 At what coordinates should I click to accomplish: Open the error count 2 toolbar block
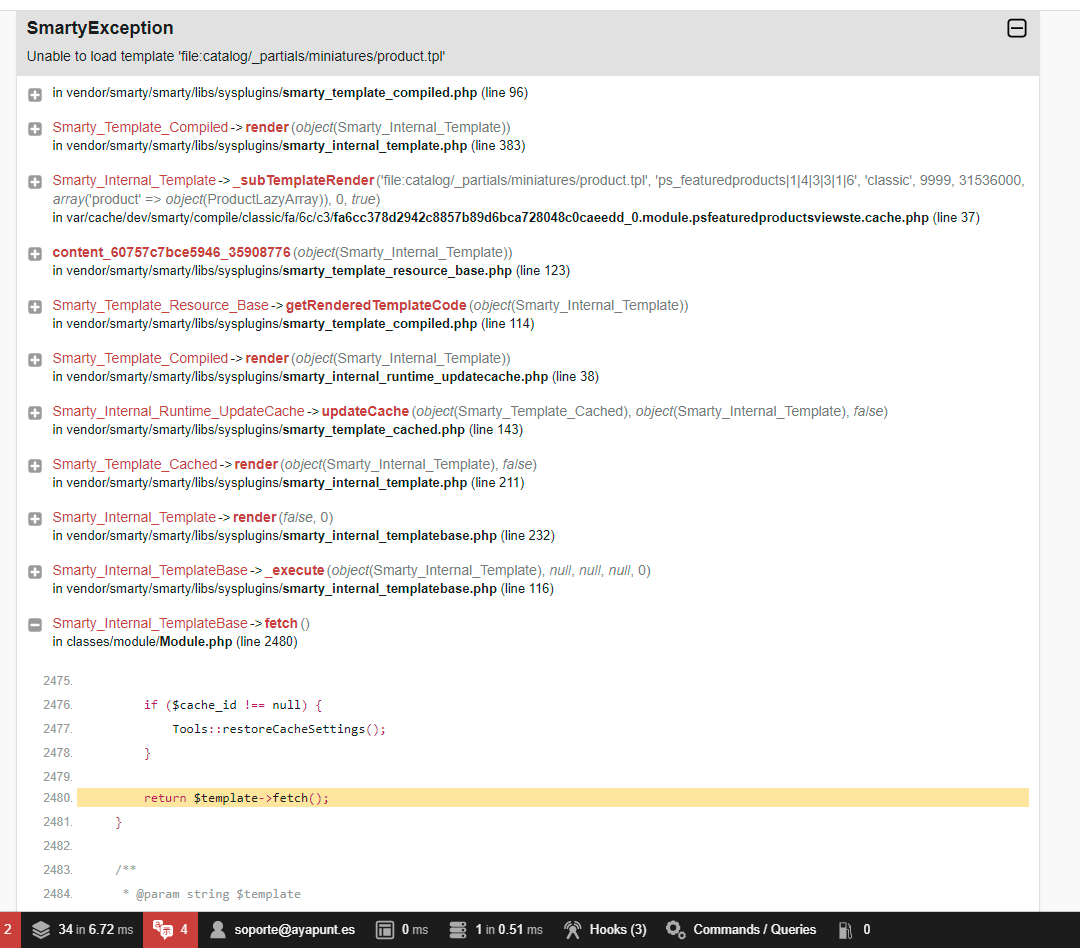point(8,929)
